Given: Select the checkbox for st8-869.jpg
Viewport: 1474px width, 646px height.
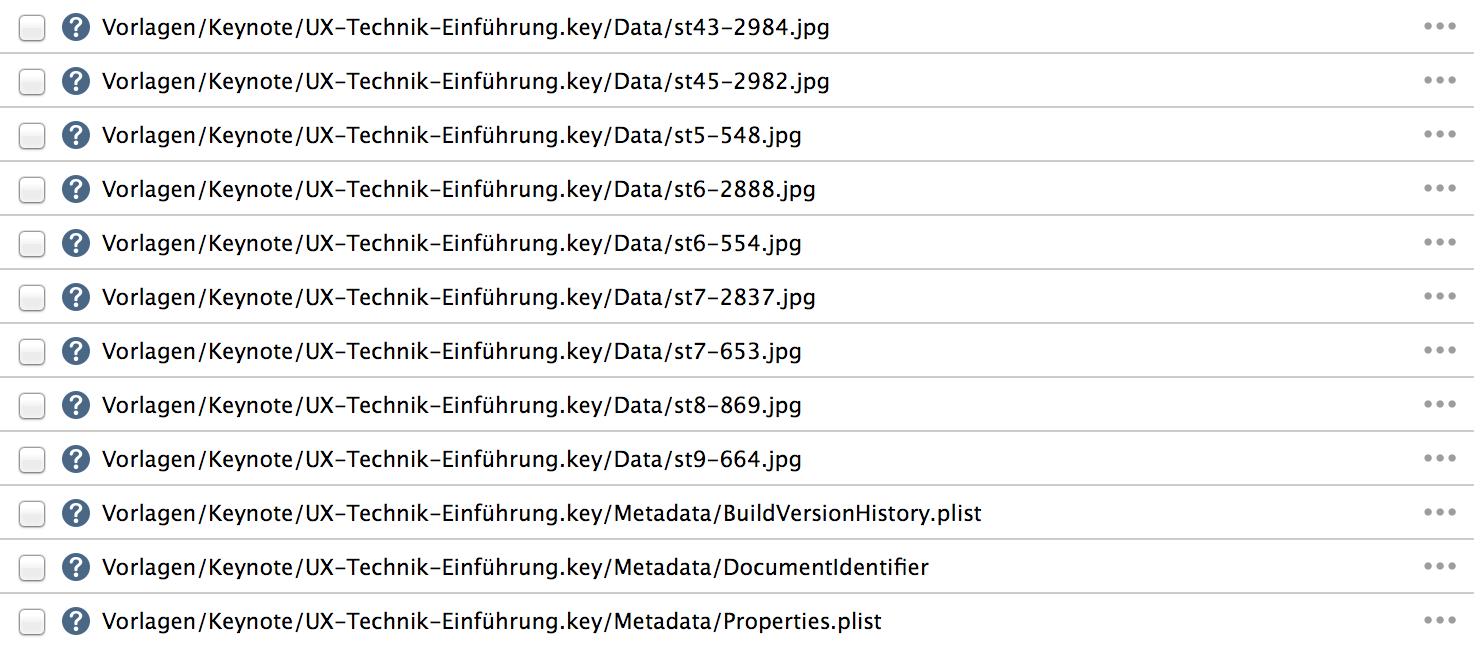Looking at the screenshot, I should [x=32, y=406].
